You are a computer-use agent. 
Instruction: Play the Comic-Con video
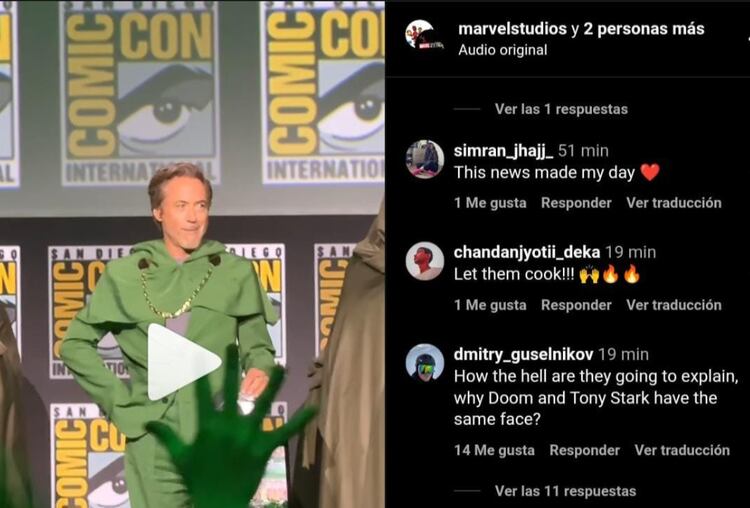(x=184, y=362)
